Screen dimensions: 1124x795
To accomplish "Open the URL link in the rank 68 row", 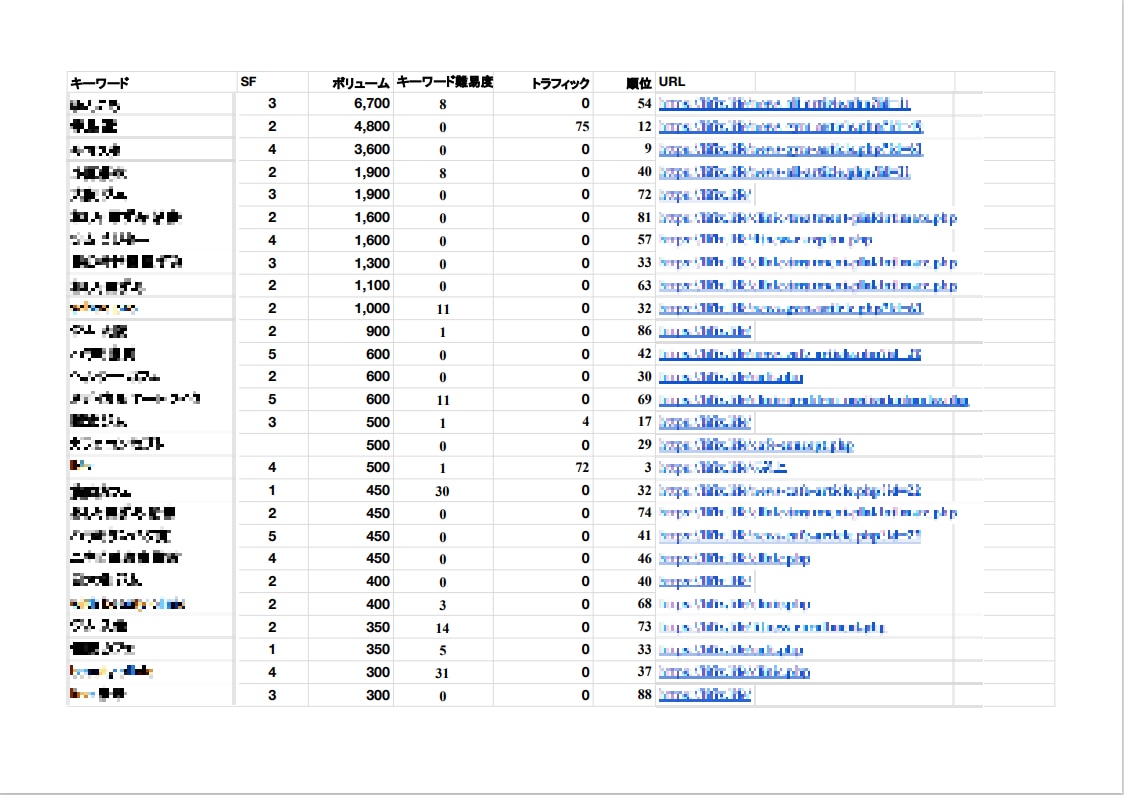I will coord(735,604).
